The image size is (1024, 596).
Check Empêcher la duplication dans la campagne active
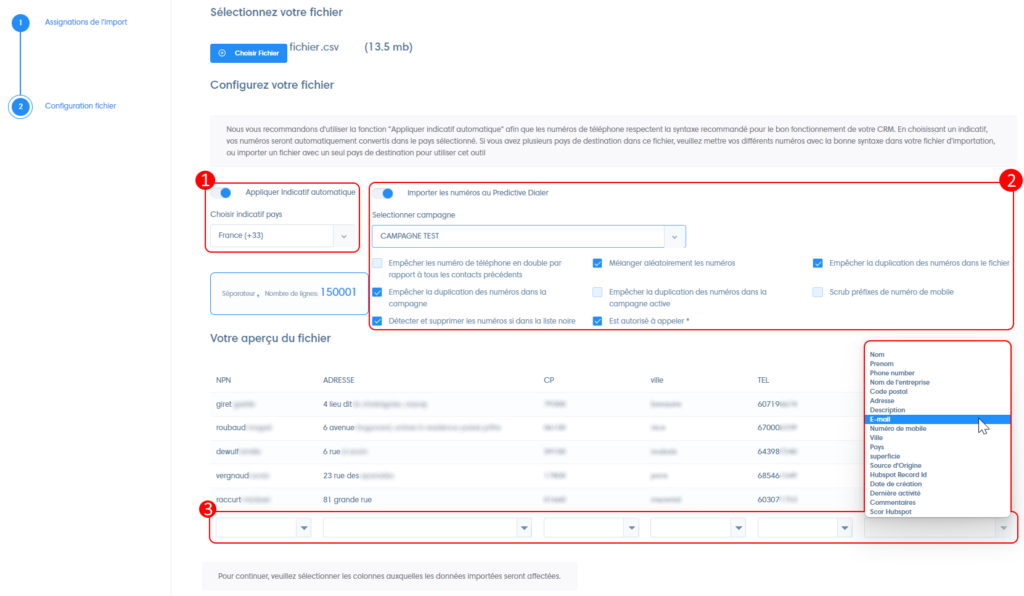tap(598, 292)
